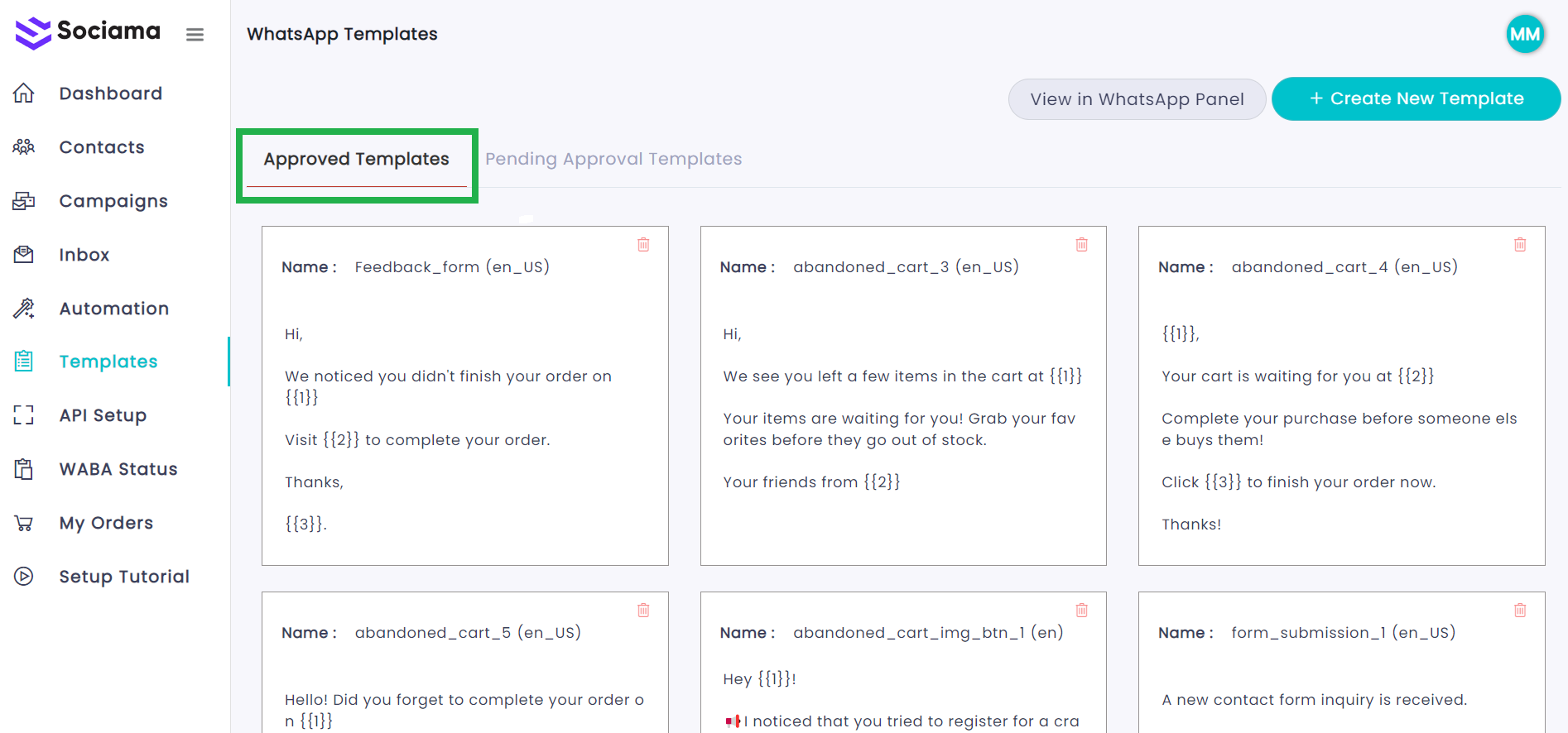Click the Setup Tutorial play icon
Image resolution: width=1568 pixels, height=733 pixels.
click(24, 577)
